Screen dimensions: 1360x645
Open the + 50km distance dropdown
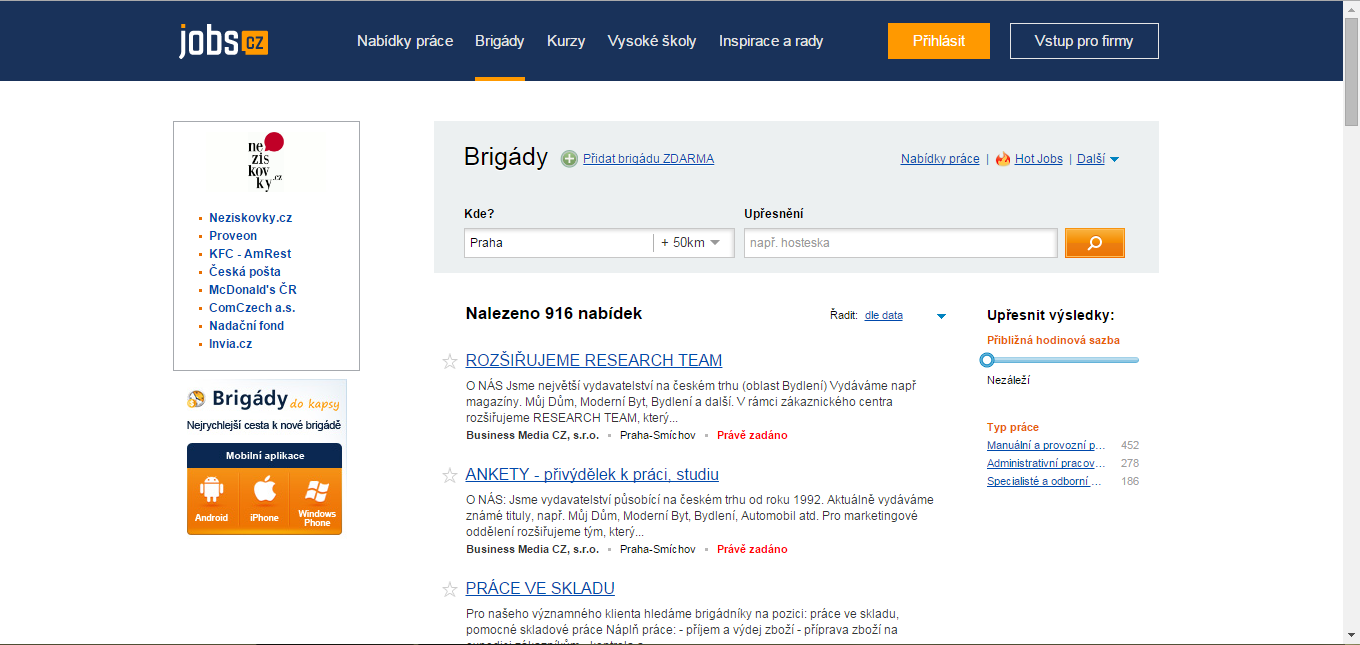coord(693,243)
